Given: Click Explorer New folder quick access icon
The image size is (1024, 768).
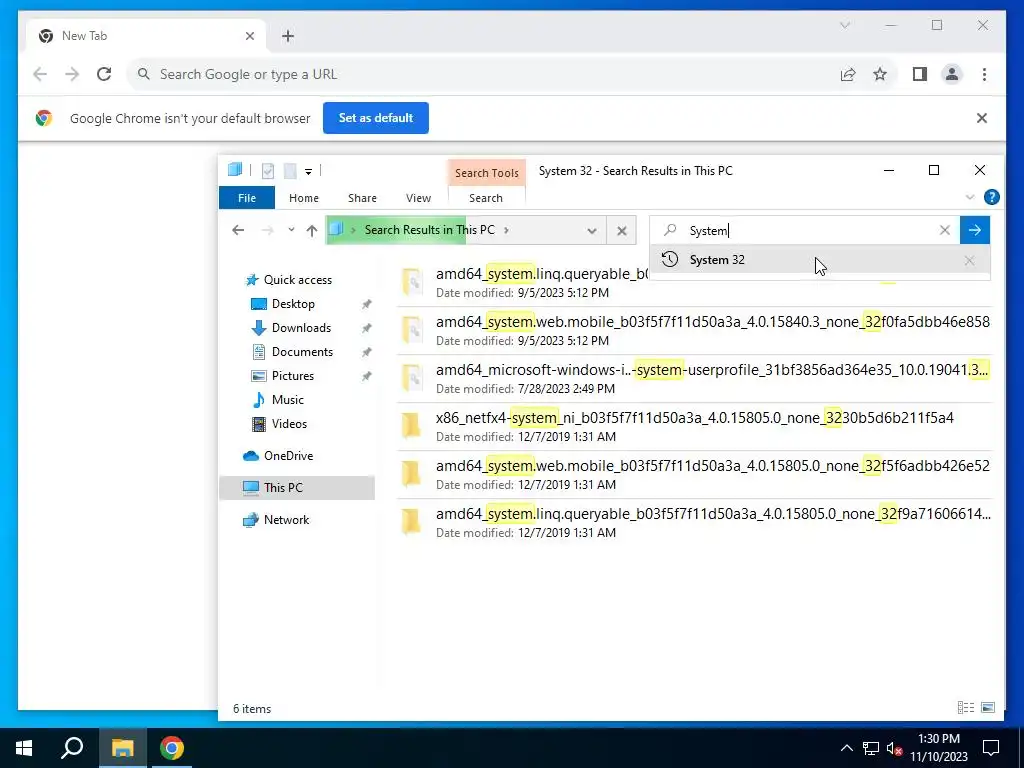Looking at the screenshot, I should point(290,171).
